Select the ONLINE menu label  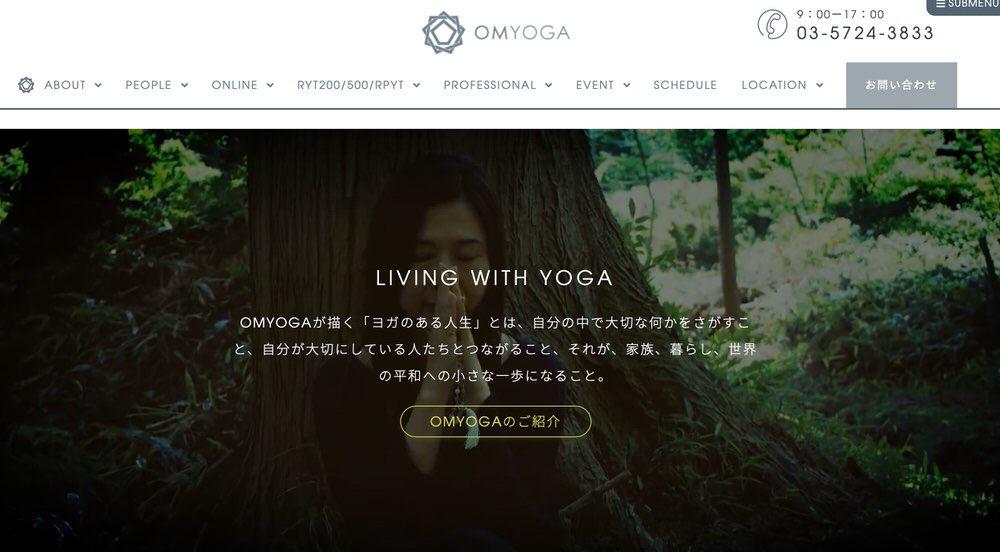click(235, 85)
